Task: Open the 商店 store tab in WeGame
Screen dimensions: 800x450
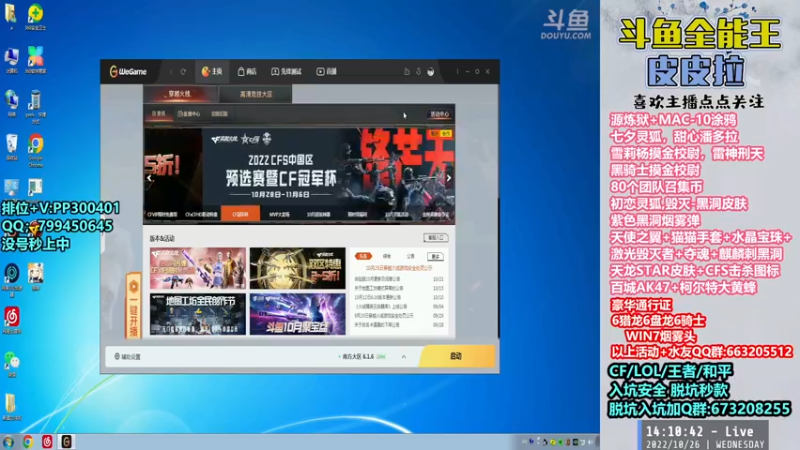Action: [x=247, y=71]
